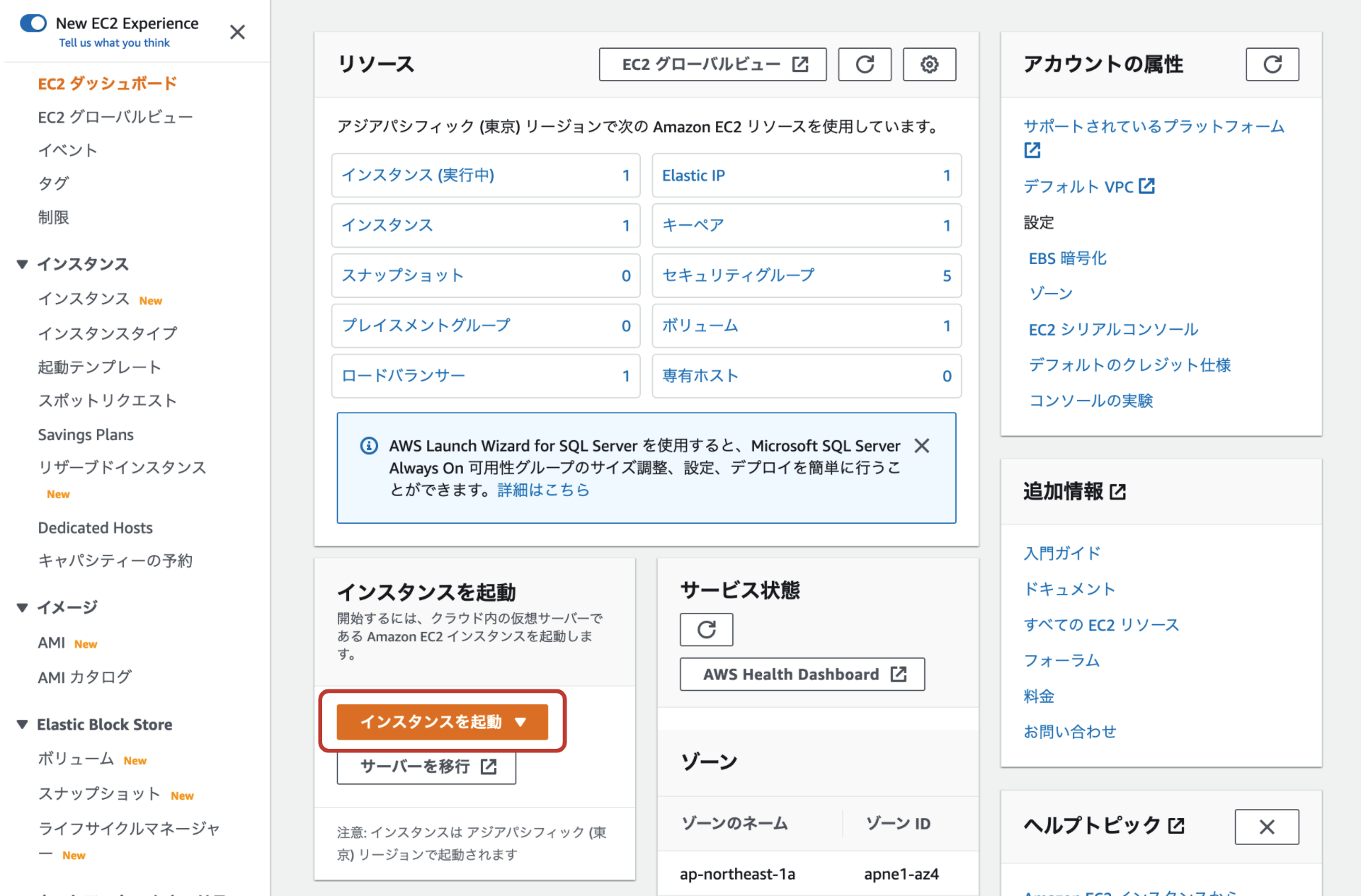This screenshot has width=1361, height=896.
Task: Refresh the サービス状態 panel
Action: (705, 629)
